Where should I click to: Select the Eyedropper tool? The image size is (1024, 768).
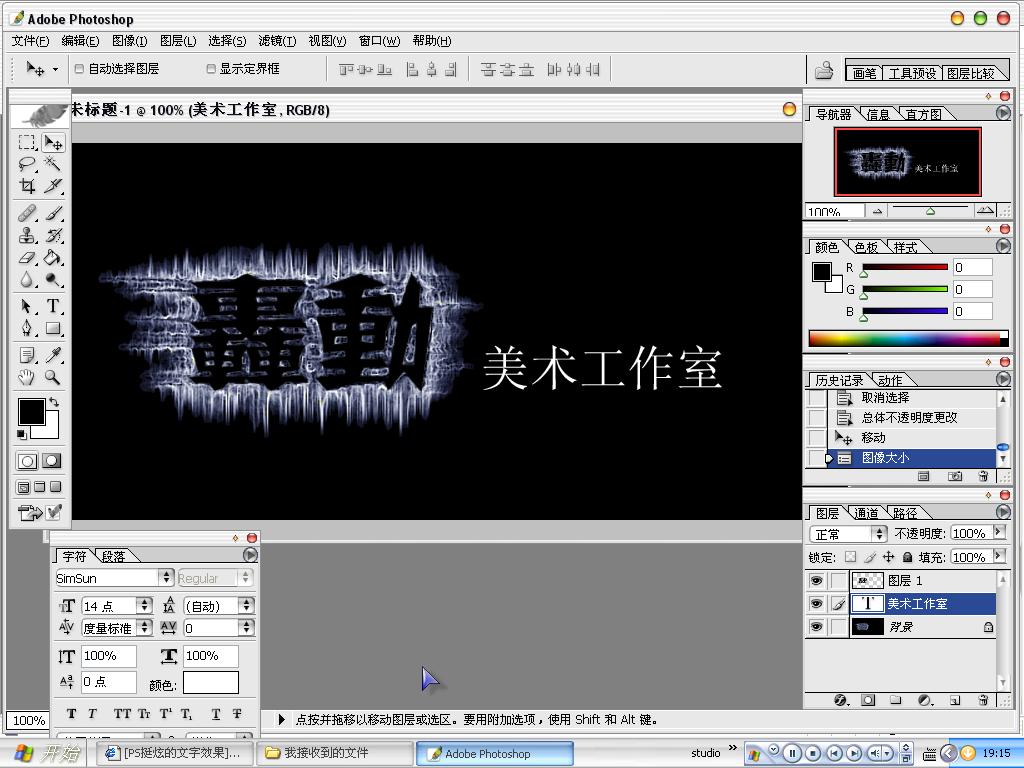click(53, 355)
